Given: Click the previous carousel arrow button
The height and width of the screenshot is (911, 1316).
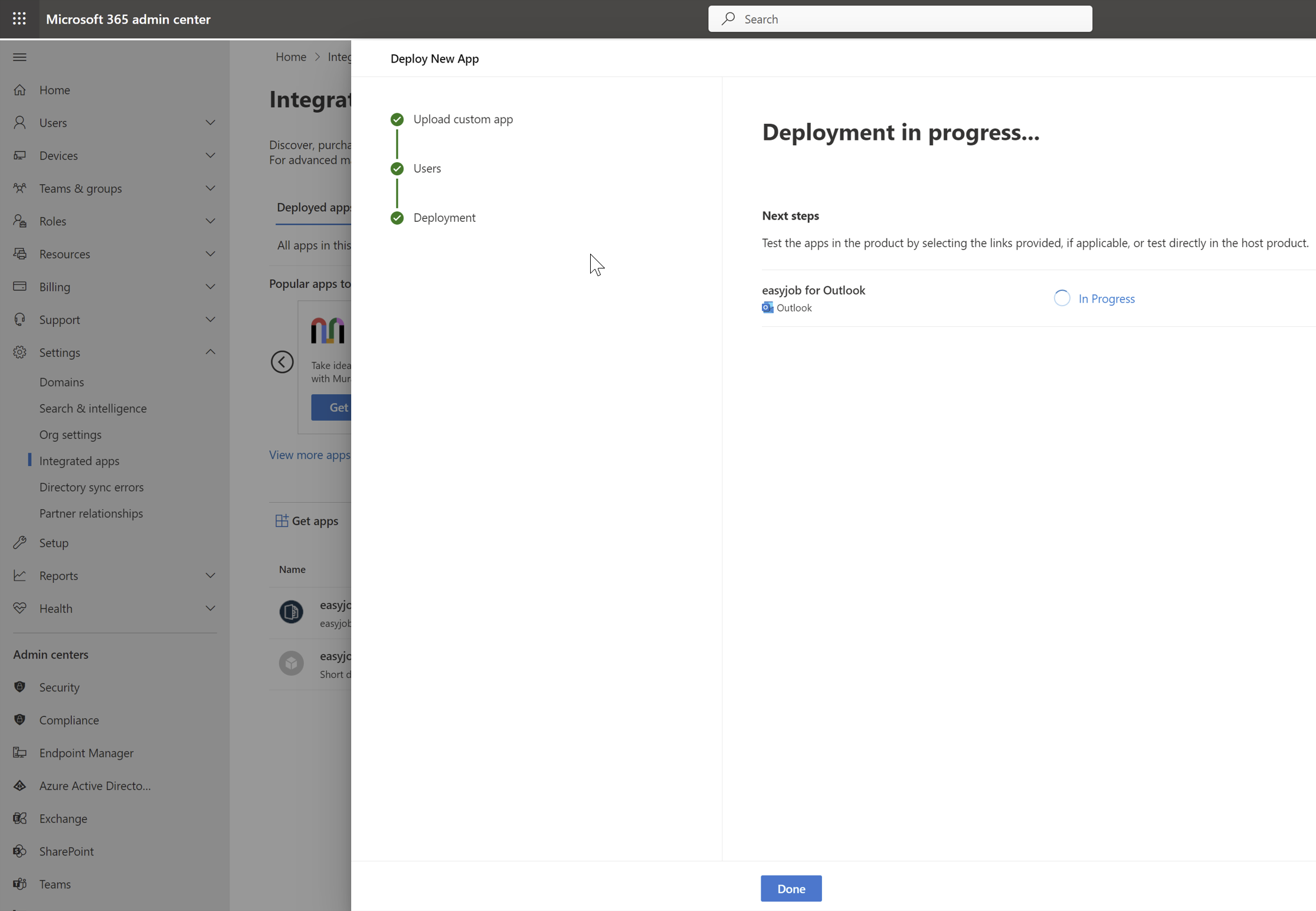Looking at the screenshot, I should click(282, 362).
